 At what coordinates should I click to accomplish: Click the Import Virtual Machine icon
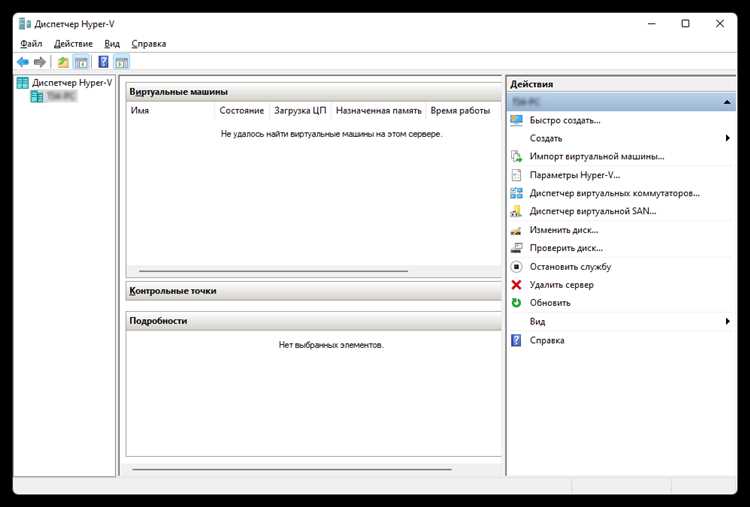(516, 156)
